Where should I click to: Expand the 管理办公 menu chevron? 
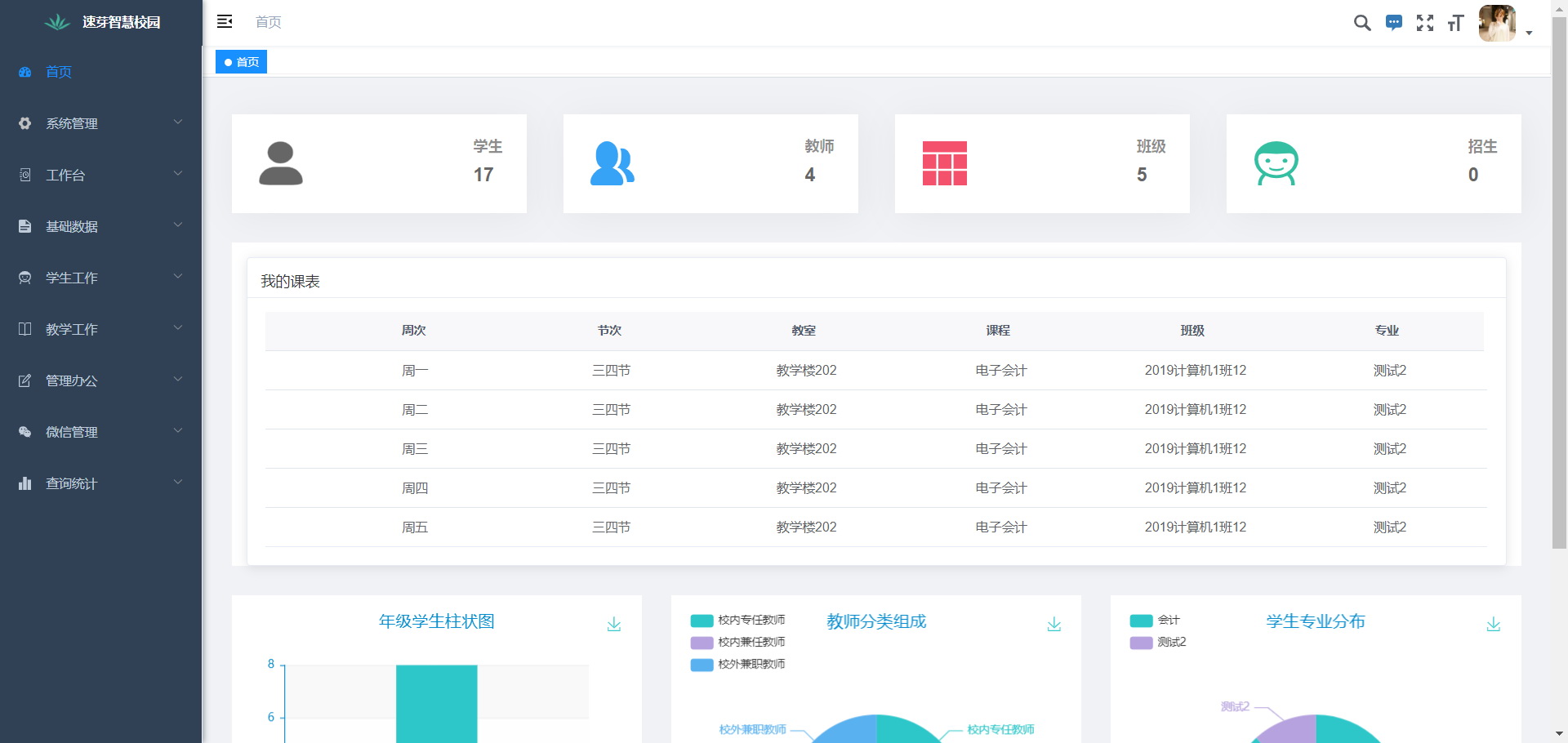pos(178,380)
